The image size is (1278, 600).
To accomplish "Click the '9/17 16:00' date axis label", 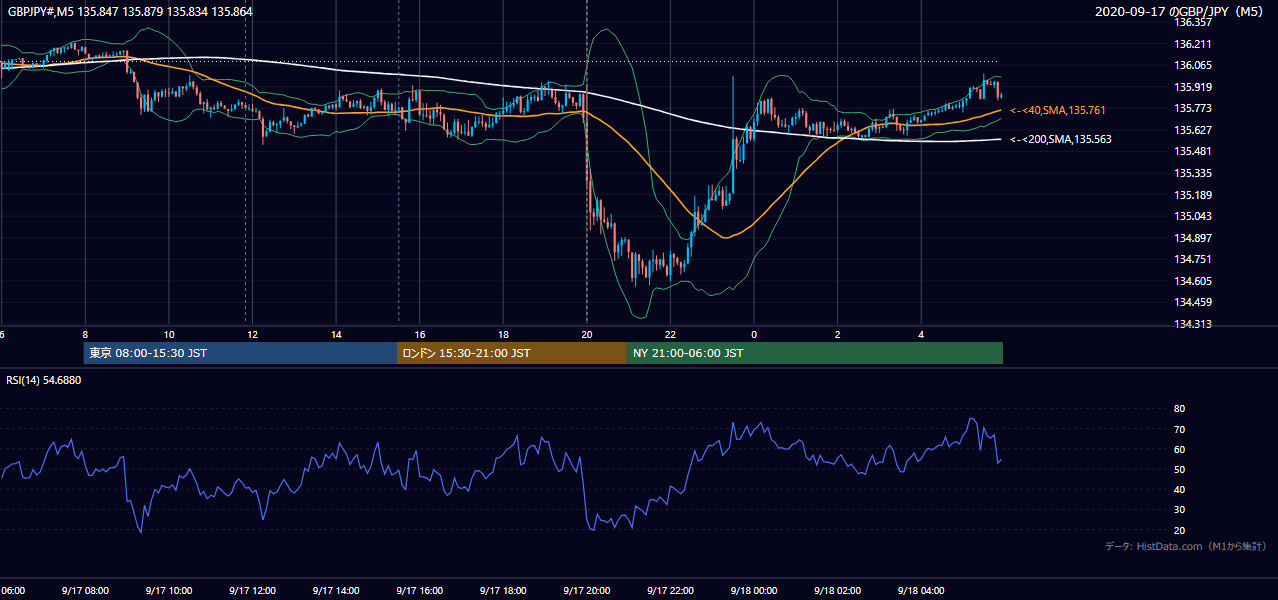I will point(419,591).
